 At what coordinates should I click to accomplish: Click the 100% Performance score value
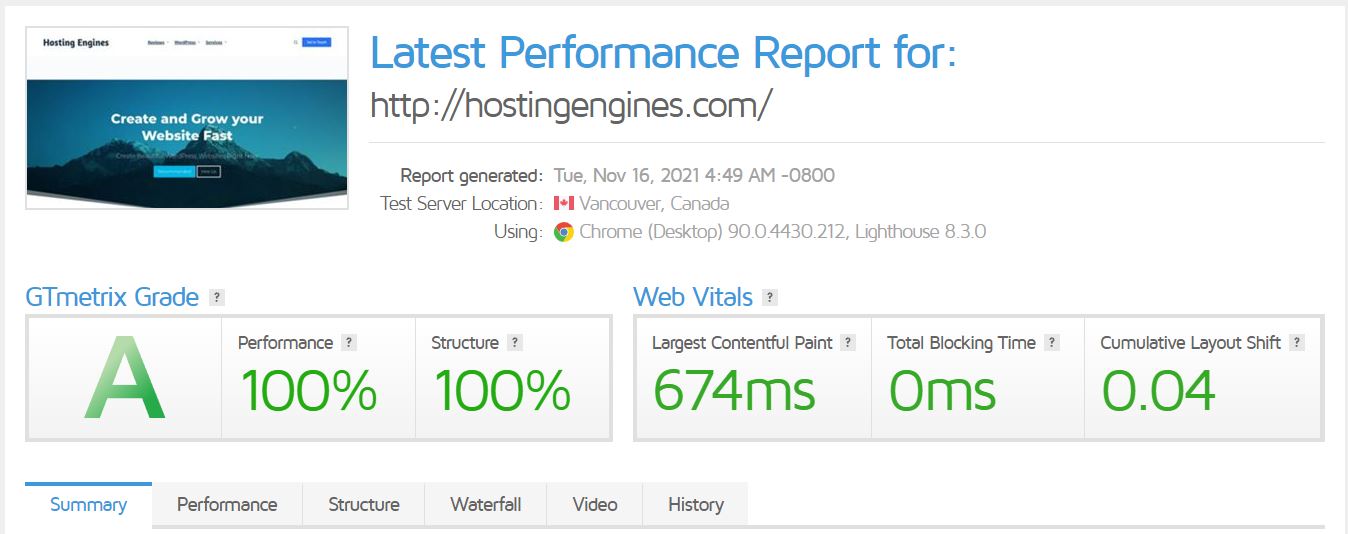(308, 390)
